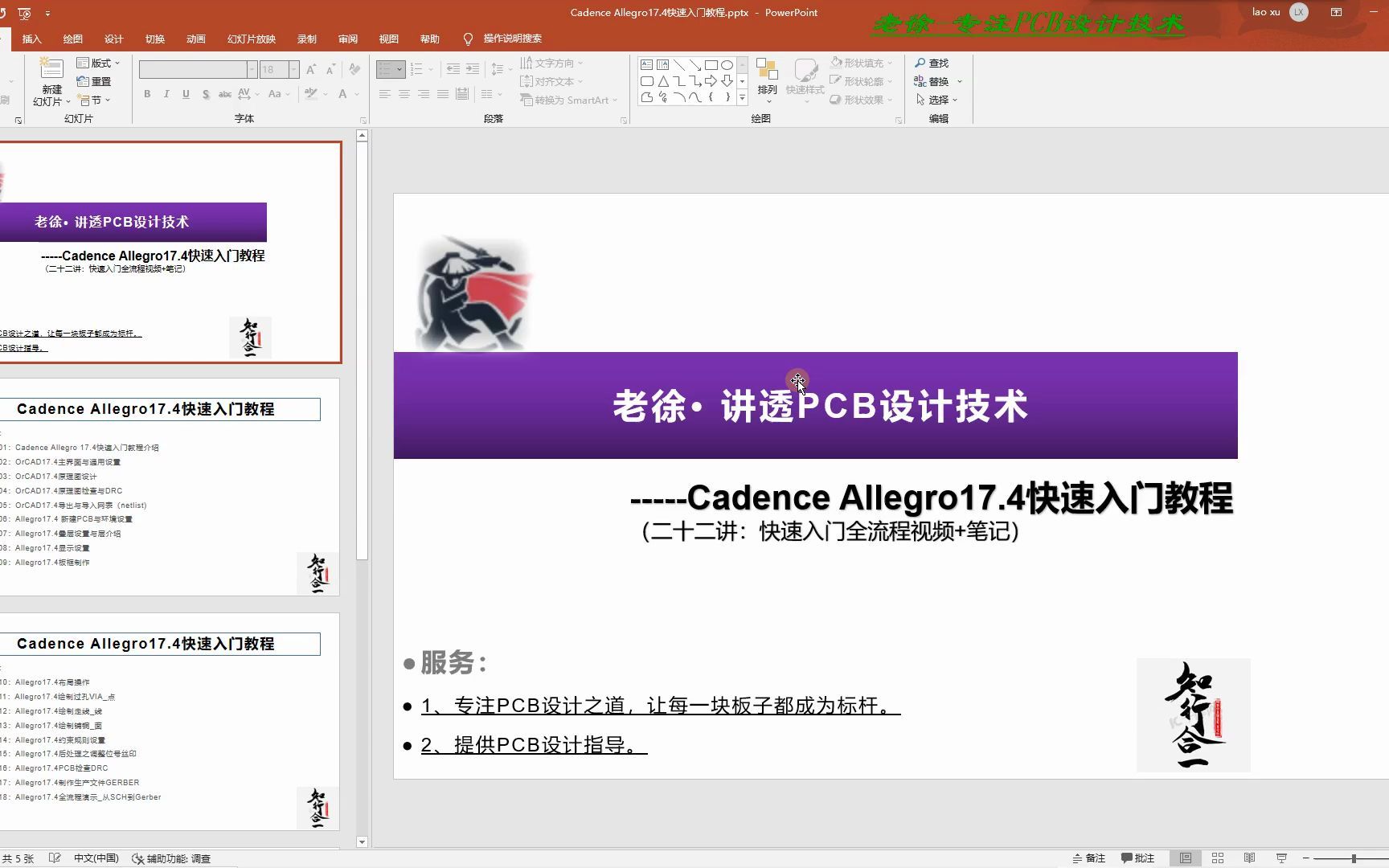This screenshot has width=1389, height=868.
Task: Open the 文字方向 text direction dropdown
Action: click(551, 63)
